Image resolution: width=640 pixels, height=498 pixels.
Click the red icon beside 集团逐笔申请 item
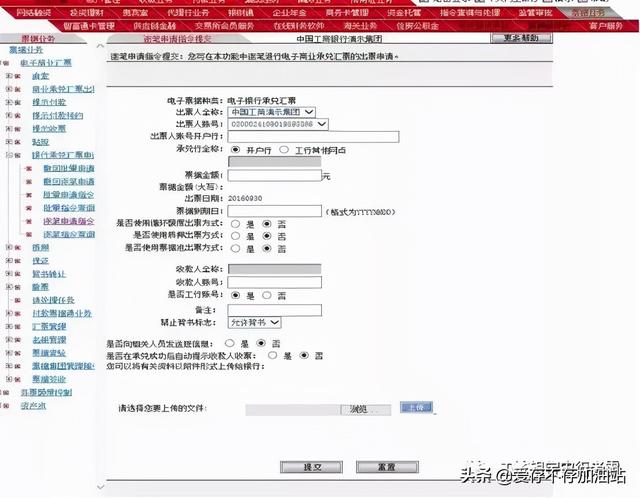pyautogui.click(x=29, y=182)
